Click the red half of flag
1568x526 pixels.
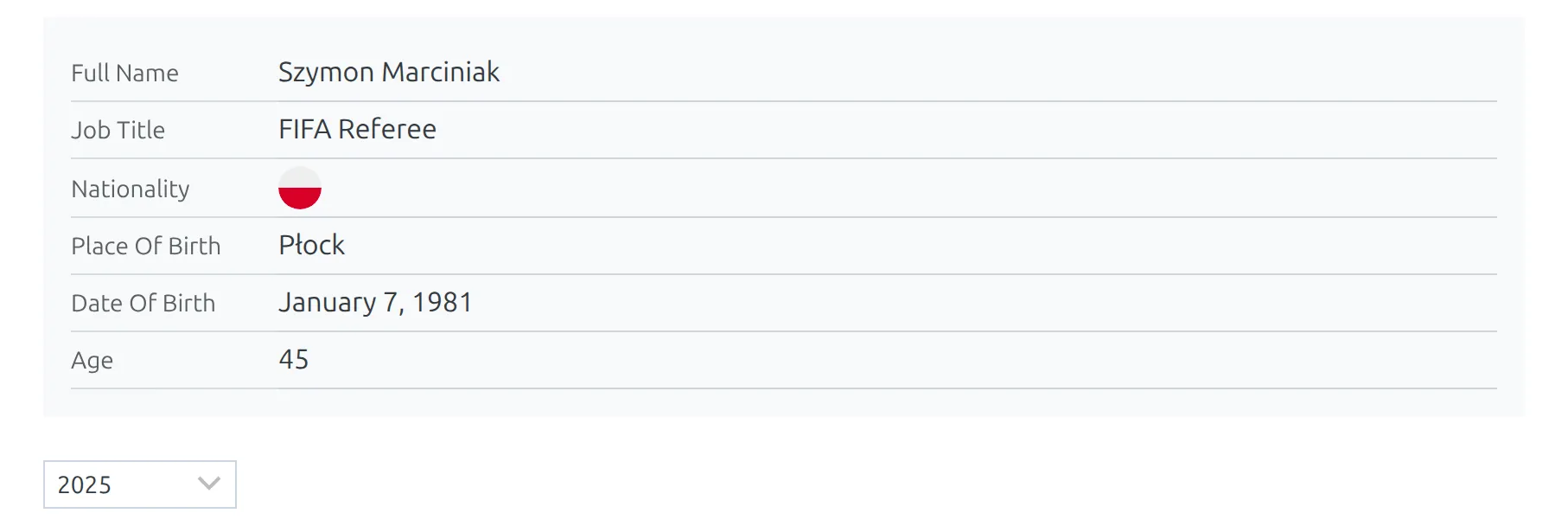pyautogui.click(x=300, y=199)
